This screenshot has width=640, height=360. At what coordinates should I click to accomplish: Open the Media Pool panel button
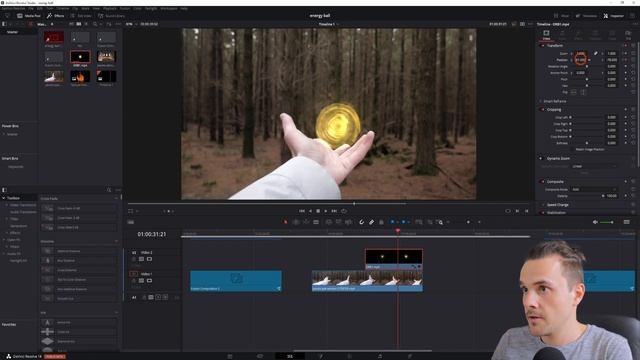29,16
